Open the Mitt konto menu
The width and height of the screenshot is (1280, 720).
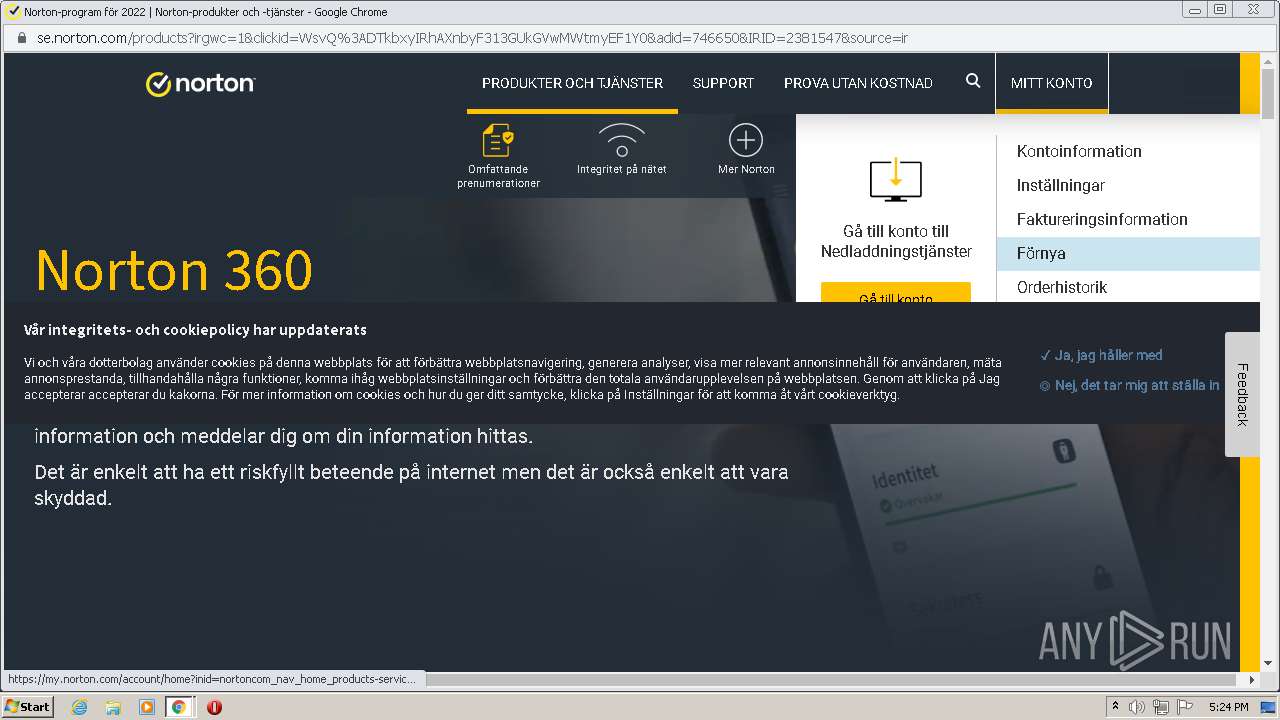[1051, 83]
